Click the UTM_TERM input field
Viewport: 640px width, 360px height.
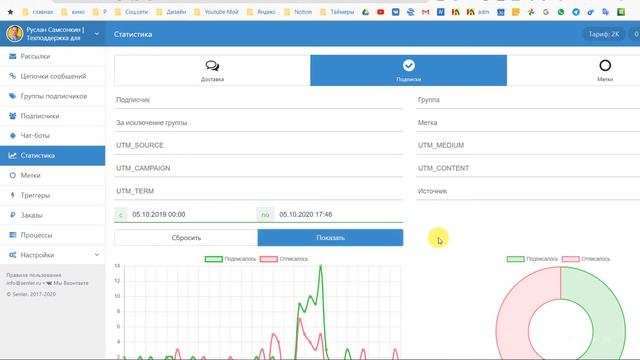[259, 191]
